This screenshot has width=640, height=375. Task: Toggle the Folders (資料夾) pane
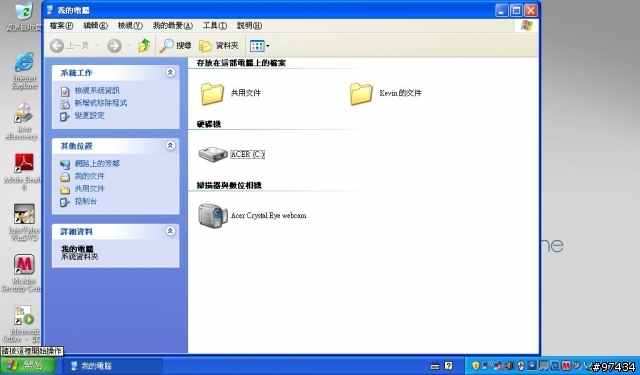point(219,46)
